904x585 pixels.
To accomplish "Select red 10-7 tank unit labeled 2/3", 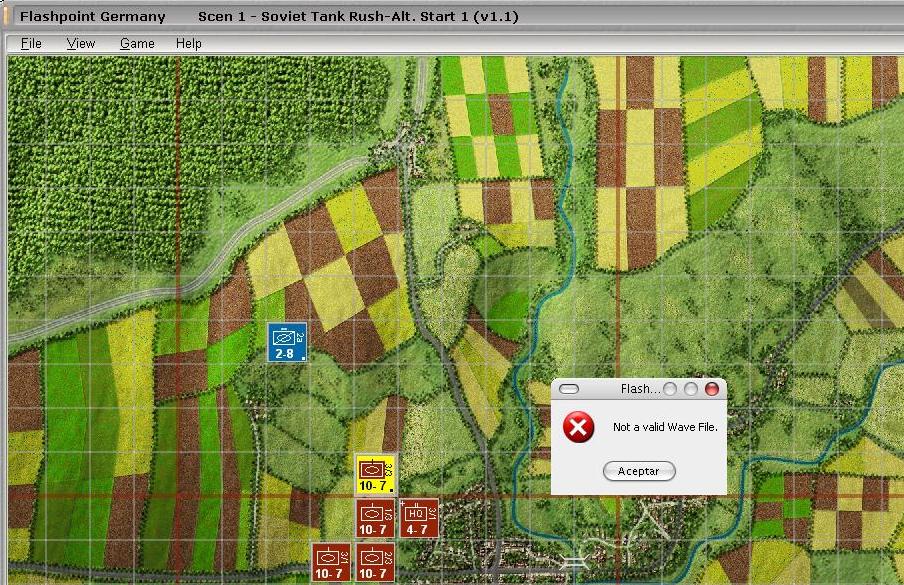I will (375, 562).
